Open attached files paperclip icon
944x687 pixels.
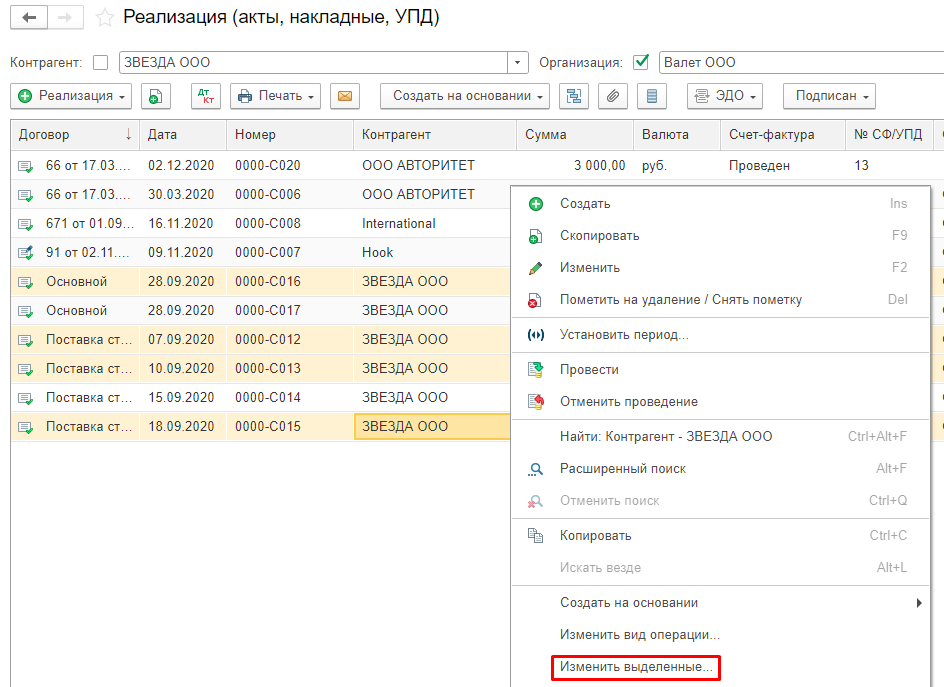click(613, 96)
